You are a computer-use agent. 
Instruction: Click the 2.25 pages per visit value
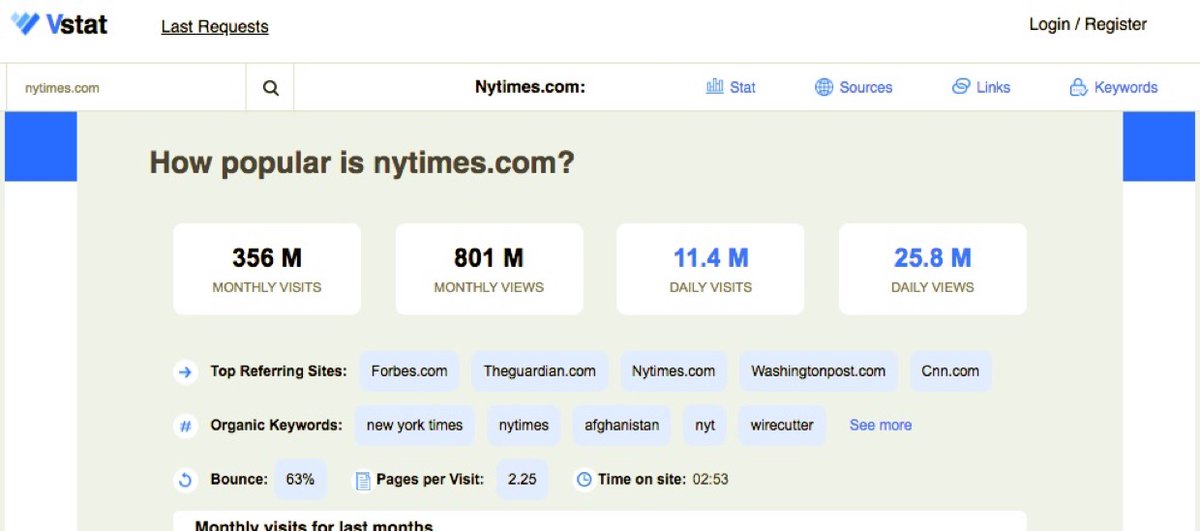(x=522, y=479)
